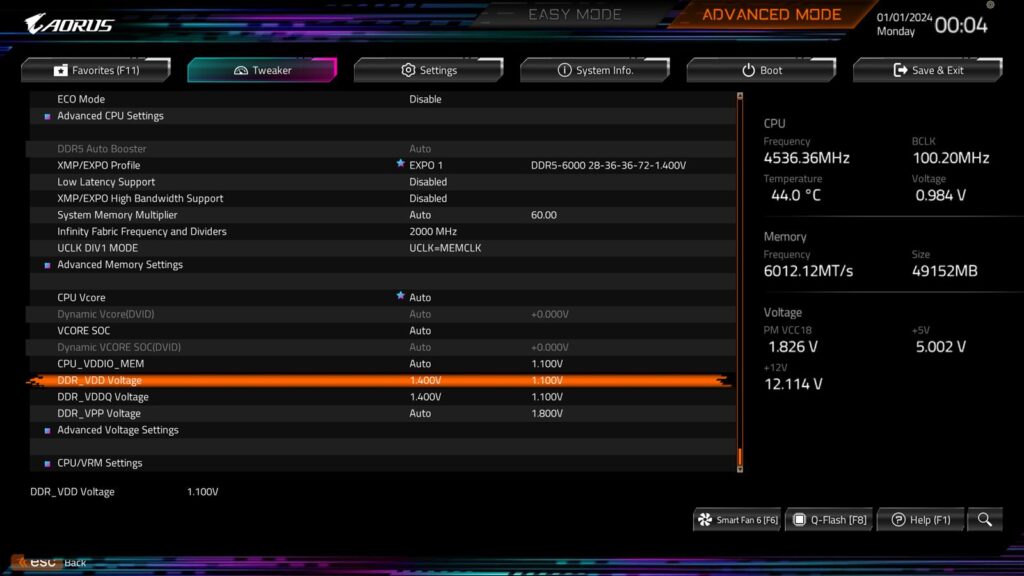Screen dimensions: 1024x576
Task: Open XMP/EXPO Profile EXPO 1 selector
Action: click(426, 165)
